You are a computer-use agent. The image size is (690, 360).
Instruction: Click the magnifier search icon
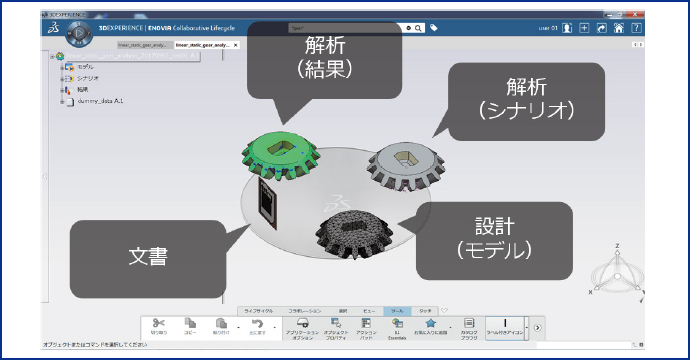(418, 28)
